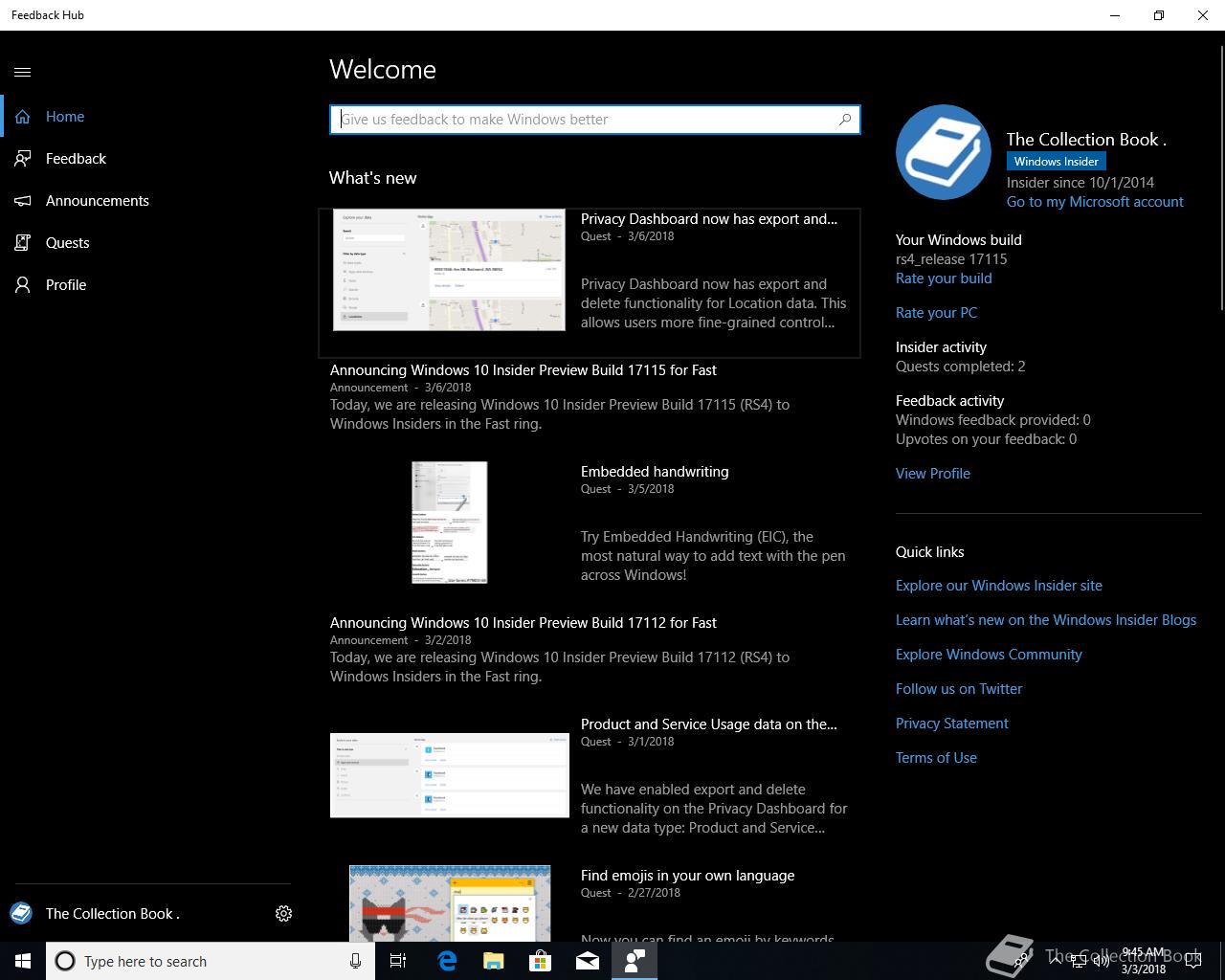Click The Collection Book profile avatar
Image resolution: width=1225 pixels, height=980 pixels.
tap(944, 152)
